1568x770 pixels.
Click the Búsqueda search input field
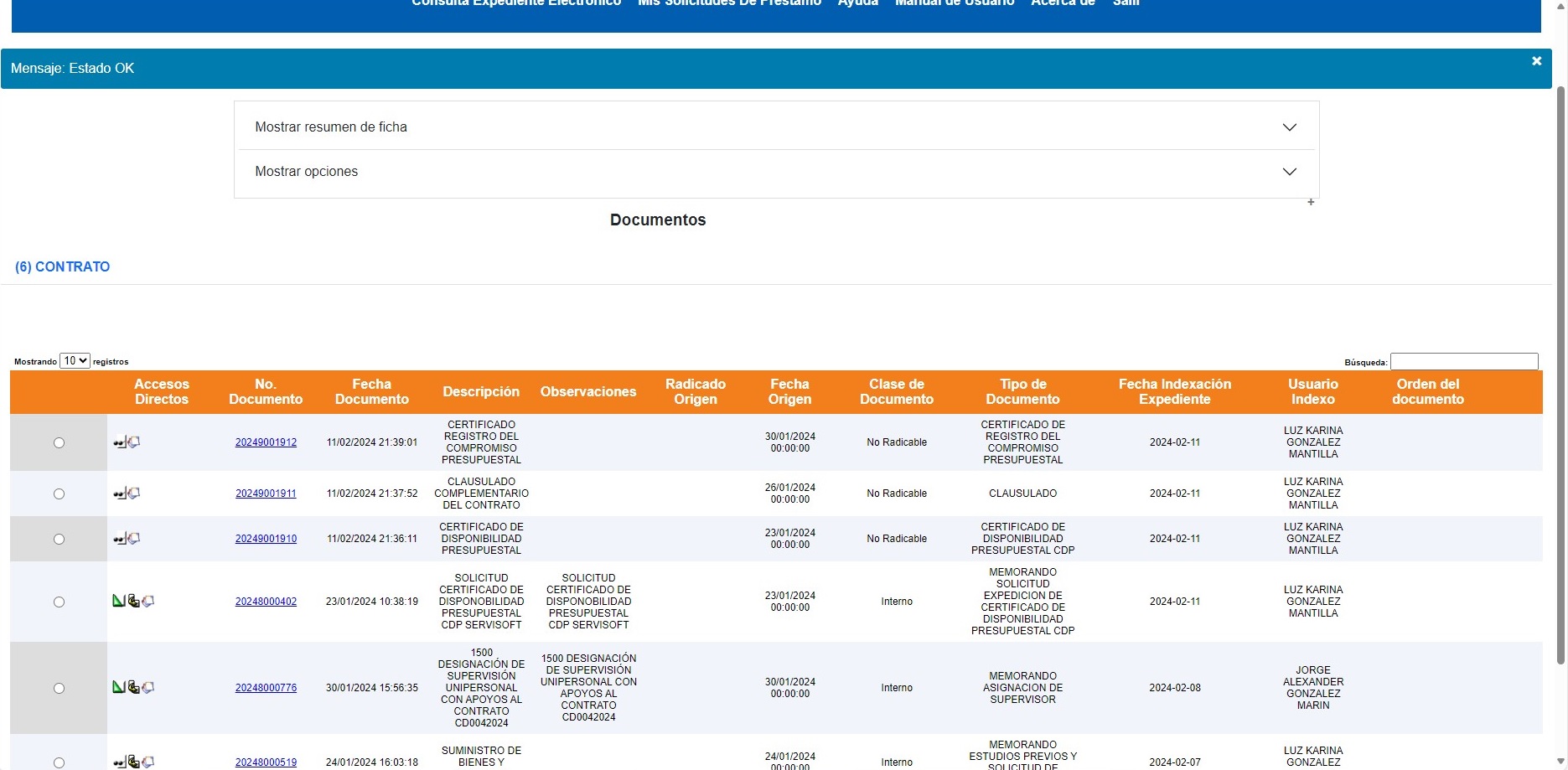1463,362
